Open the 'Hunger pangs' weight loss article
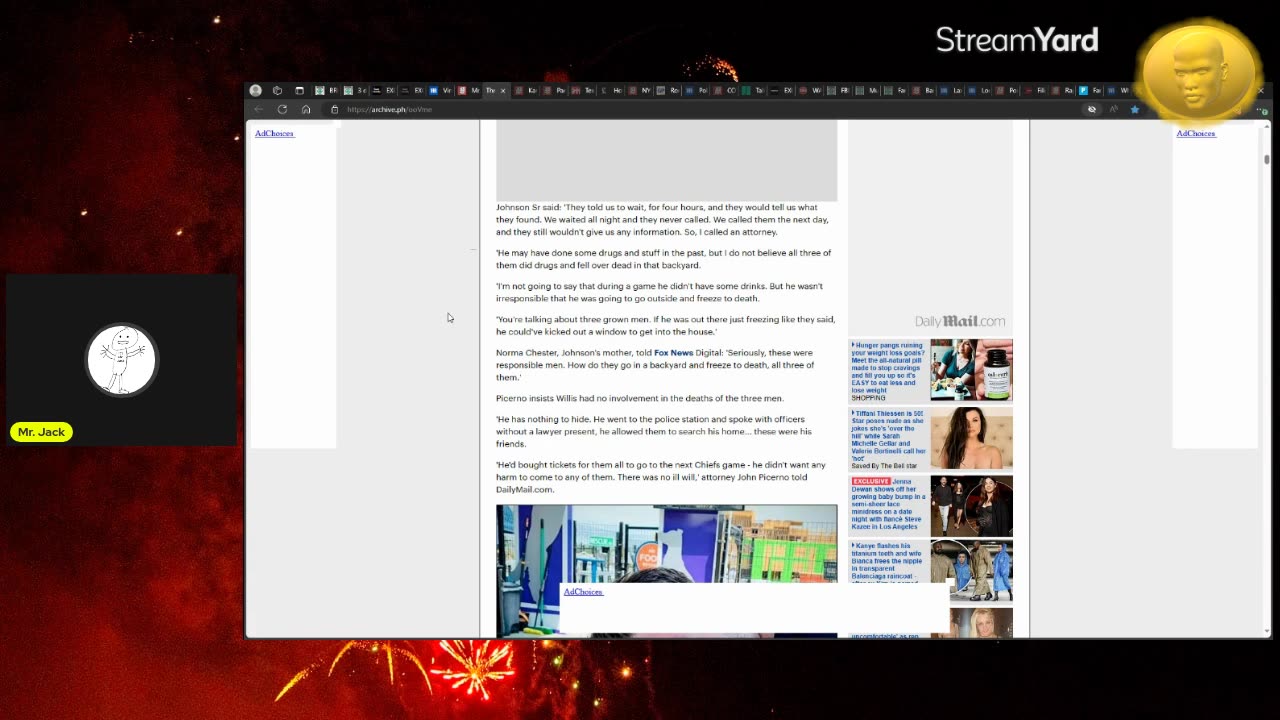Image resolution: width=1280 pixels, height=720 pixels. (x=888, y=367)
